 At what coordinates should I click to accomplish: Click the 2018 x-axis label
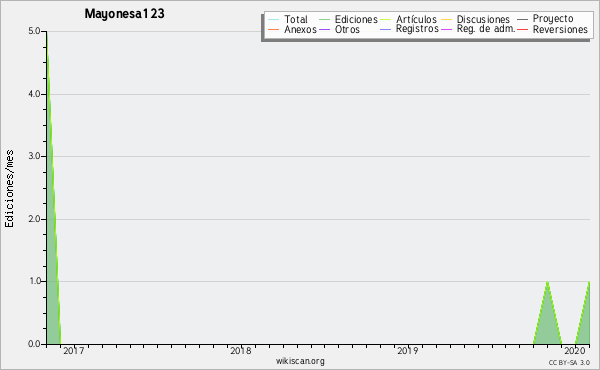click(241, 350)
